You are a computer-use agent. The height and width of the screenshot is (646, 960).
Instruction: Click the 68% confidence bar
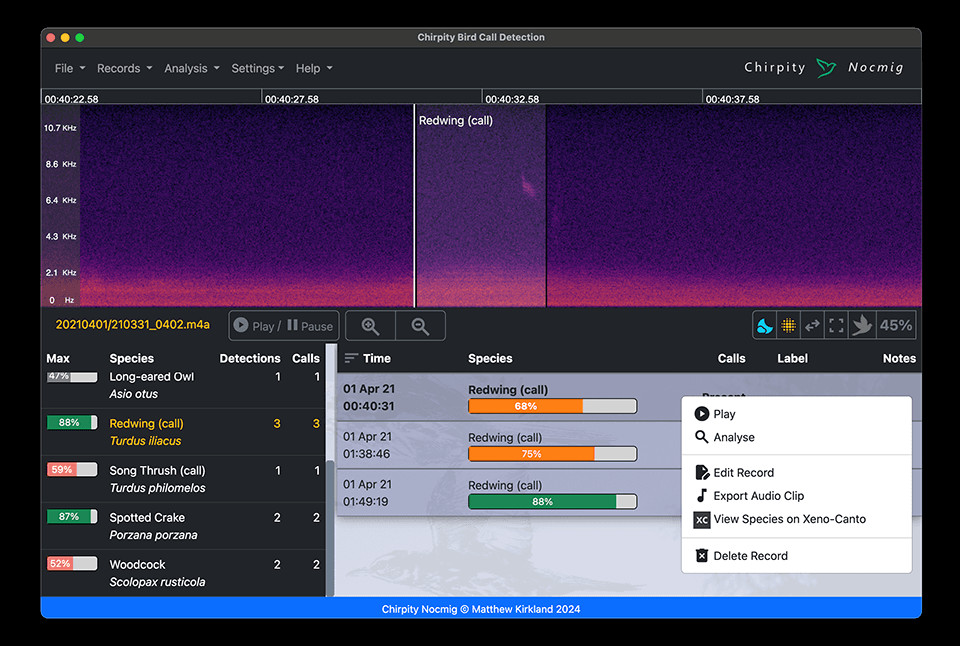coord(553,406)
